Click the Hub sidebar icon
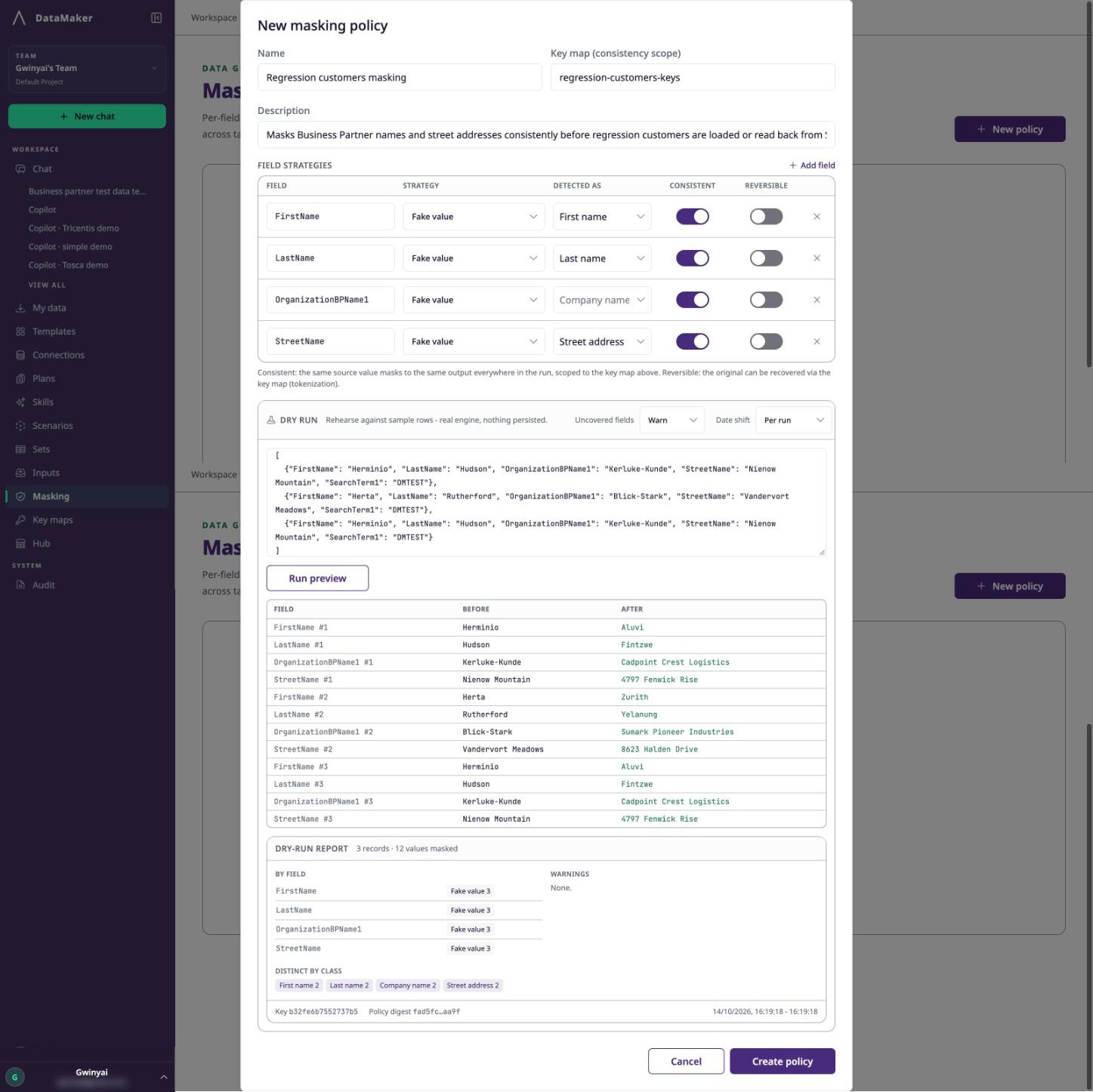This screenshot has height=1092, width=1093. click(x=20, y=544)
